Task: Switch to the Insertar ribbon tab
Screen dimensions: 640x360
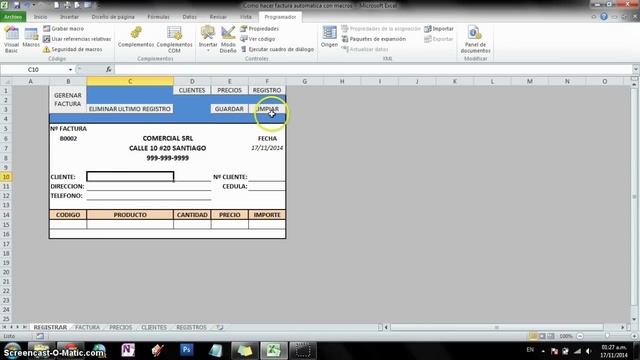Action: point(69,17)
